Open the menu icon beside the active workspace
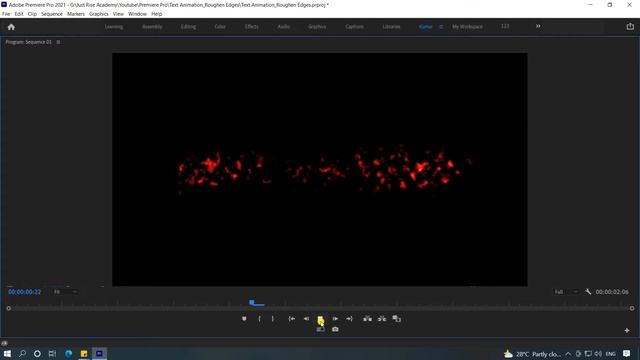The height and width of the screenshot is (360, 640). [441, 27]
